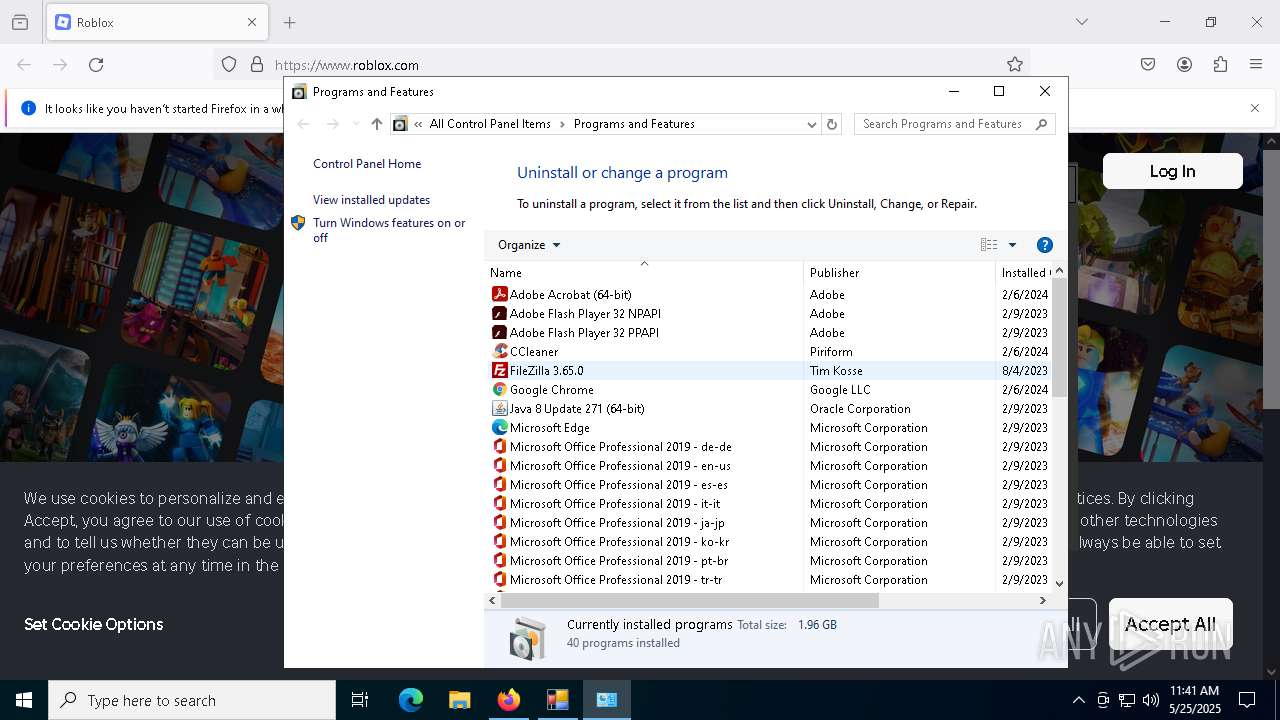The width and height of the screenshot is (1280, 720).
Task: Open File Explorer from the taskbar
Action: [x=459, y=700]
